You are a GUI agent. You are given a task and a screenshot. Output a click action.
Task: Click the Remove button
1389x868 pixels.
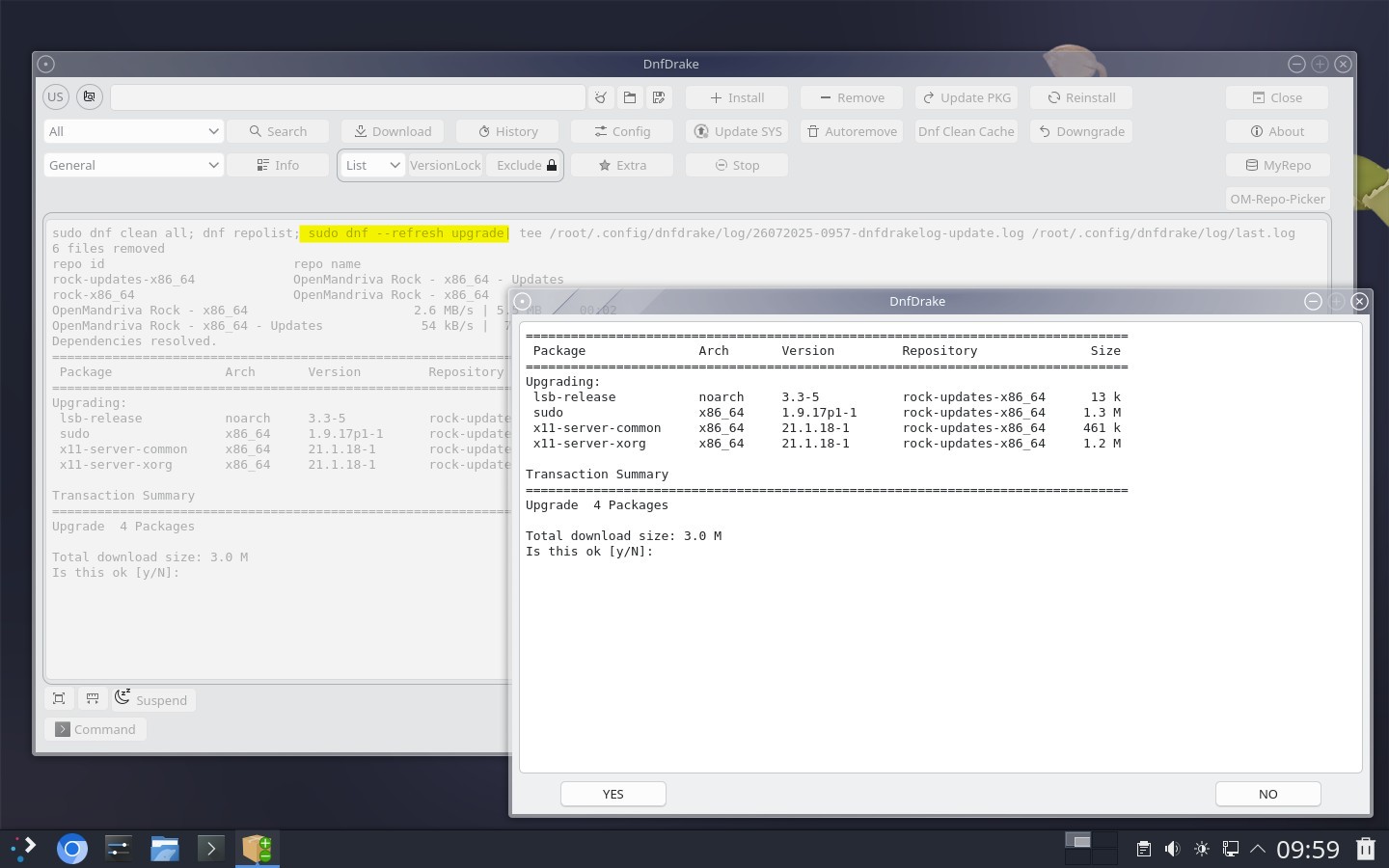click(852, 97)
